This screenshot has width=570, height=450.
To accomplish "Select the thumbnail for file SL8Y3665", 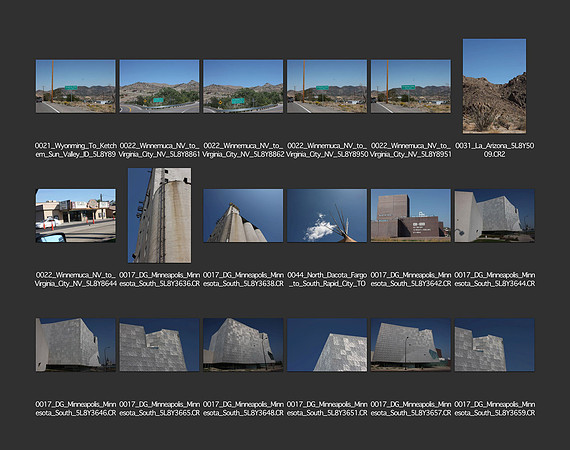I will pyautogui.click(x=159, y=345).
